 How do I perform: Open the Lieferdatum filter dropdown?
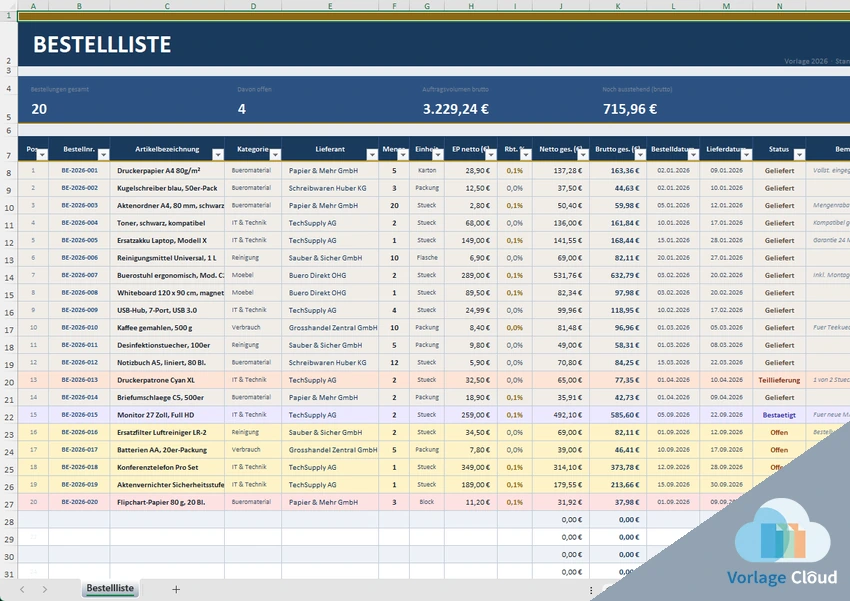746,155
